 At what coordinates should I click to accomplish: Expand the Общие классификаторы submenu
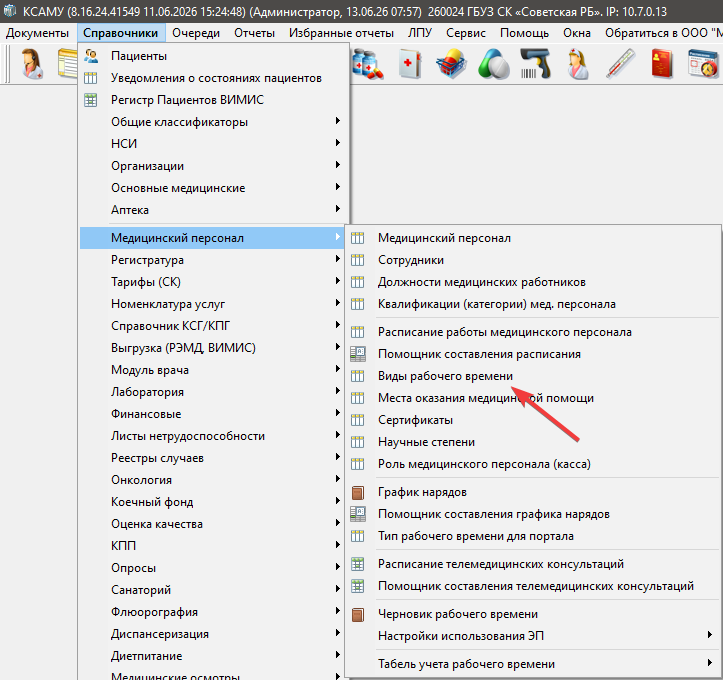pyautogui.click(x=212, y=122)
